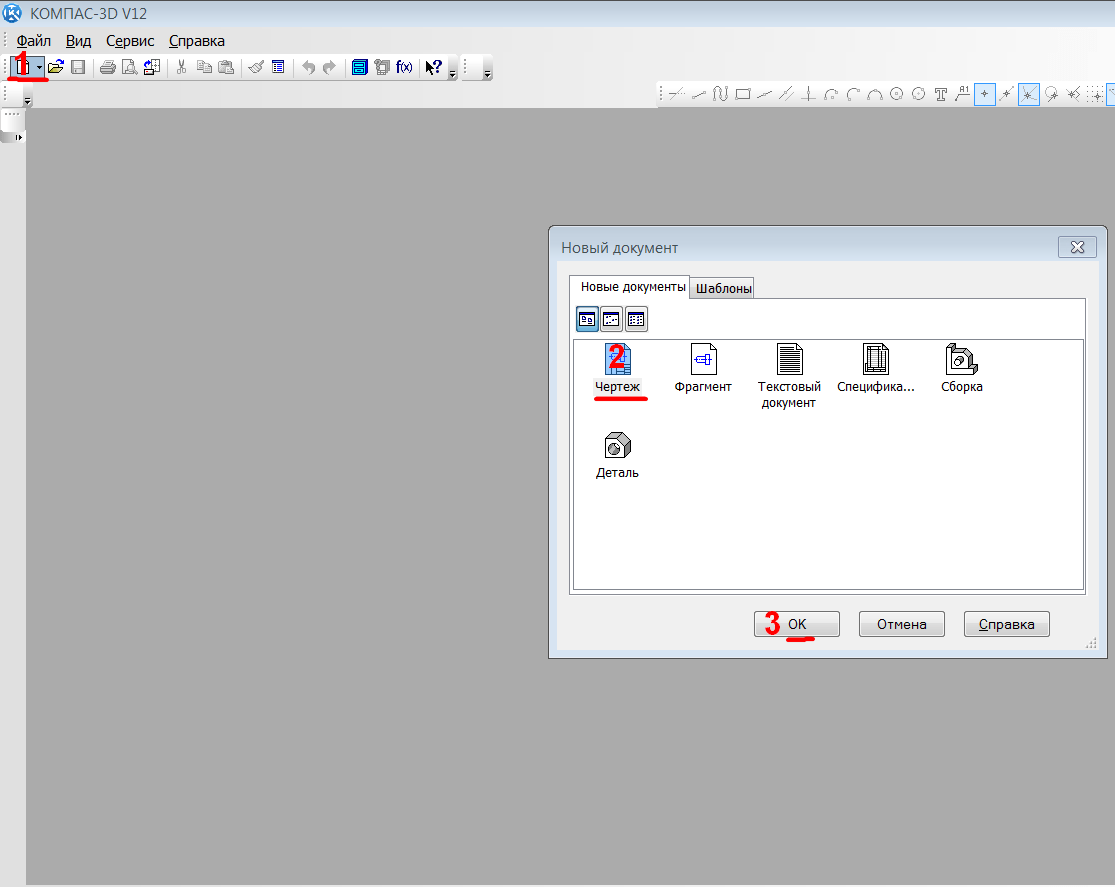Image resolution: width=1115 pixels, height=887 pixels.
Task: Switch dialog list to small icons view
Action: point(612,319)
